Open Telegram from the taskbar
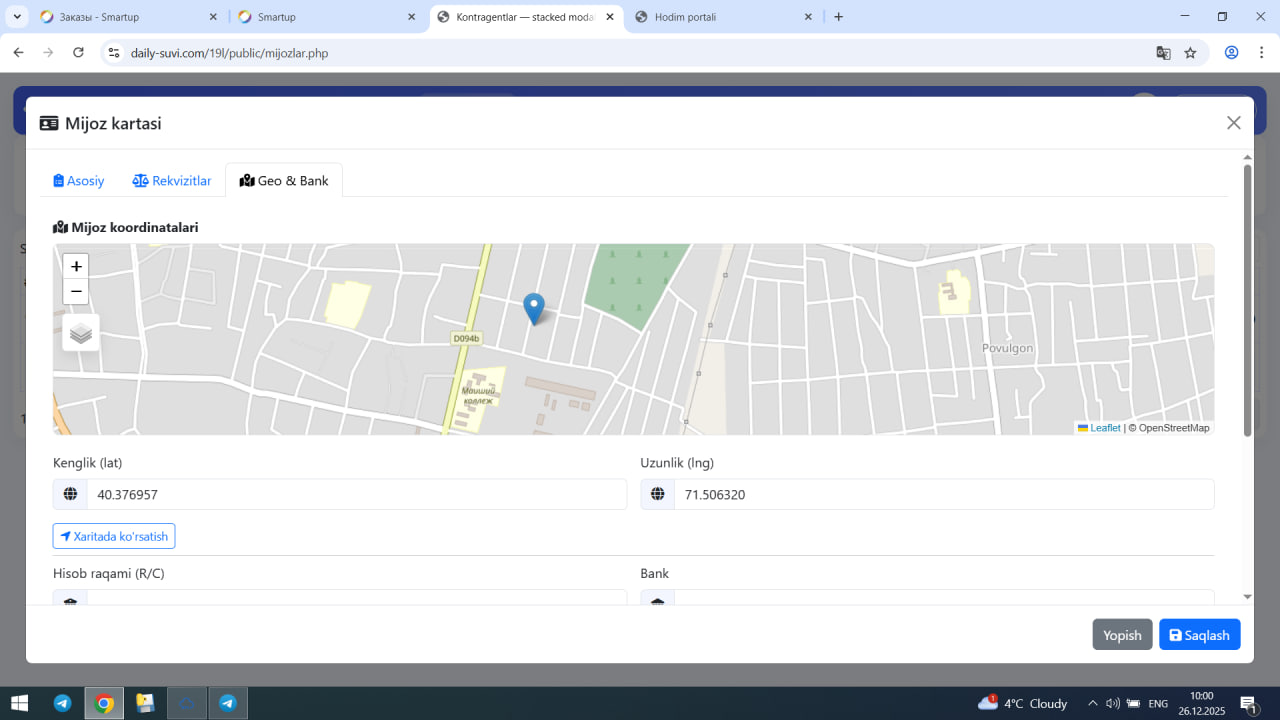 click(x=62, y=703)
